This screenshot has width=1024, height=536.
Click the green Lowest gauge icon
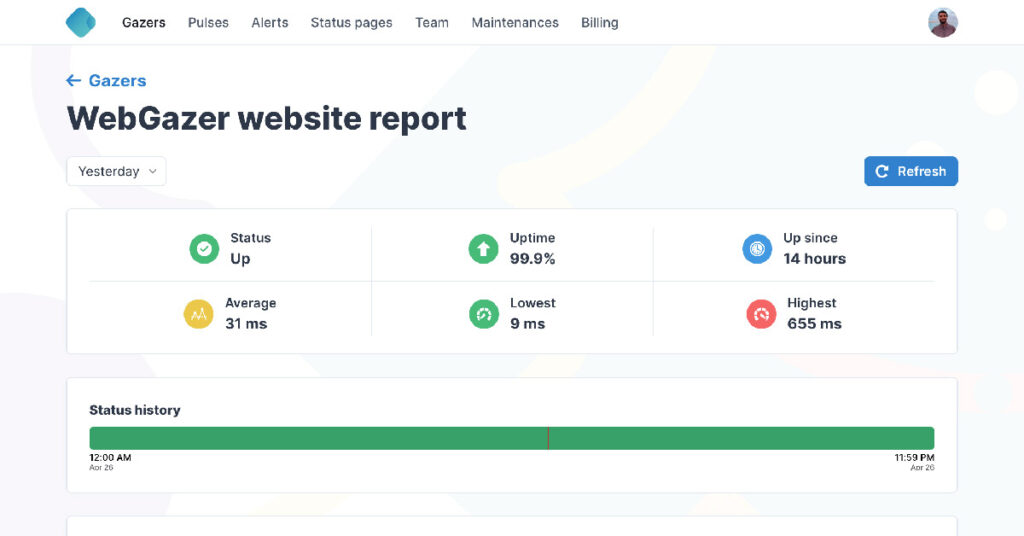coord(484,314)
